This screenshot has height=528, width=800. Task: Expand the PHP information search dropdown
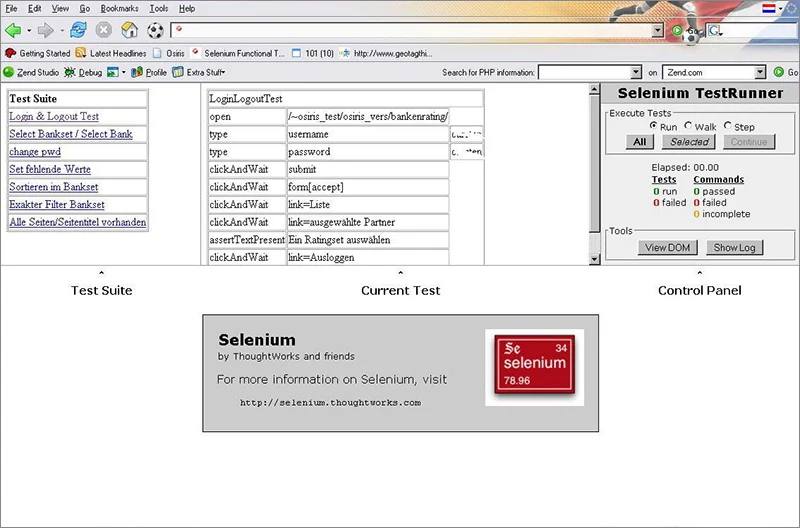pyautogui.click(x=636, y=72)
